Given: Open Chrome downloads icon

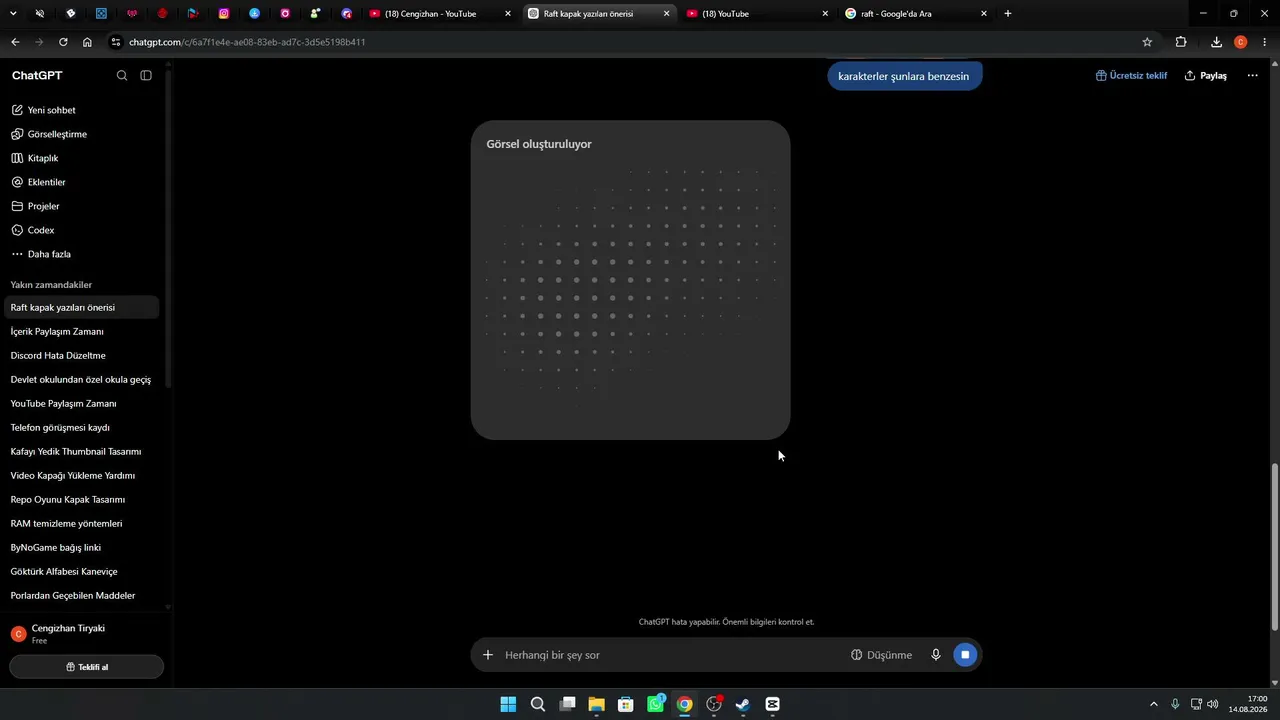Looking at the screenshot, I should (x=1216, y=42).
